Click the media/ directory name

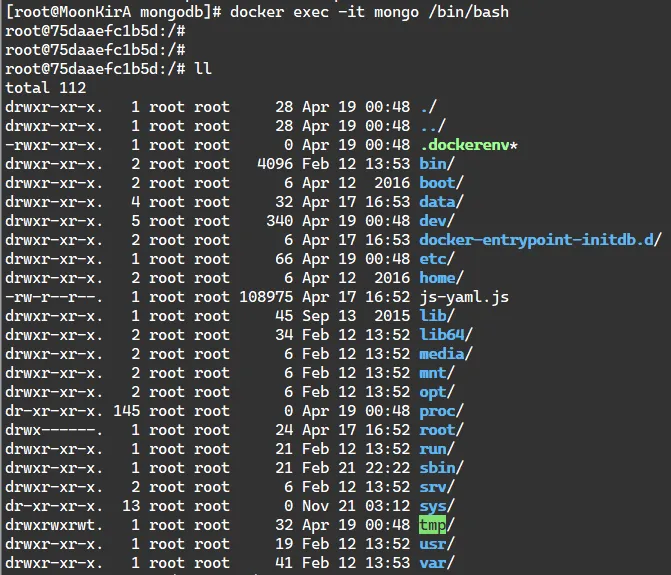click(446, 354)
